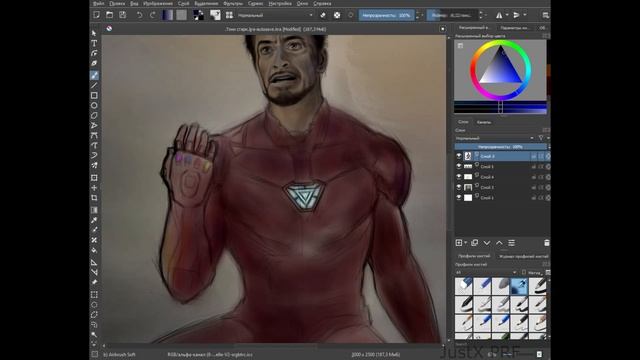Select the Calligraphy tool

(94, 63)
